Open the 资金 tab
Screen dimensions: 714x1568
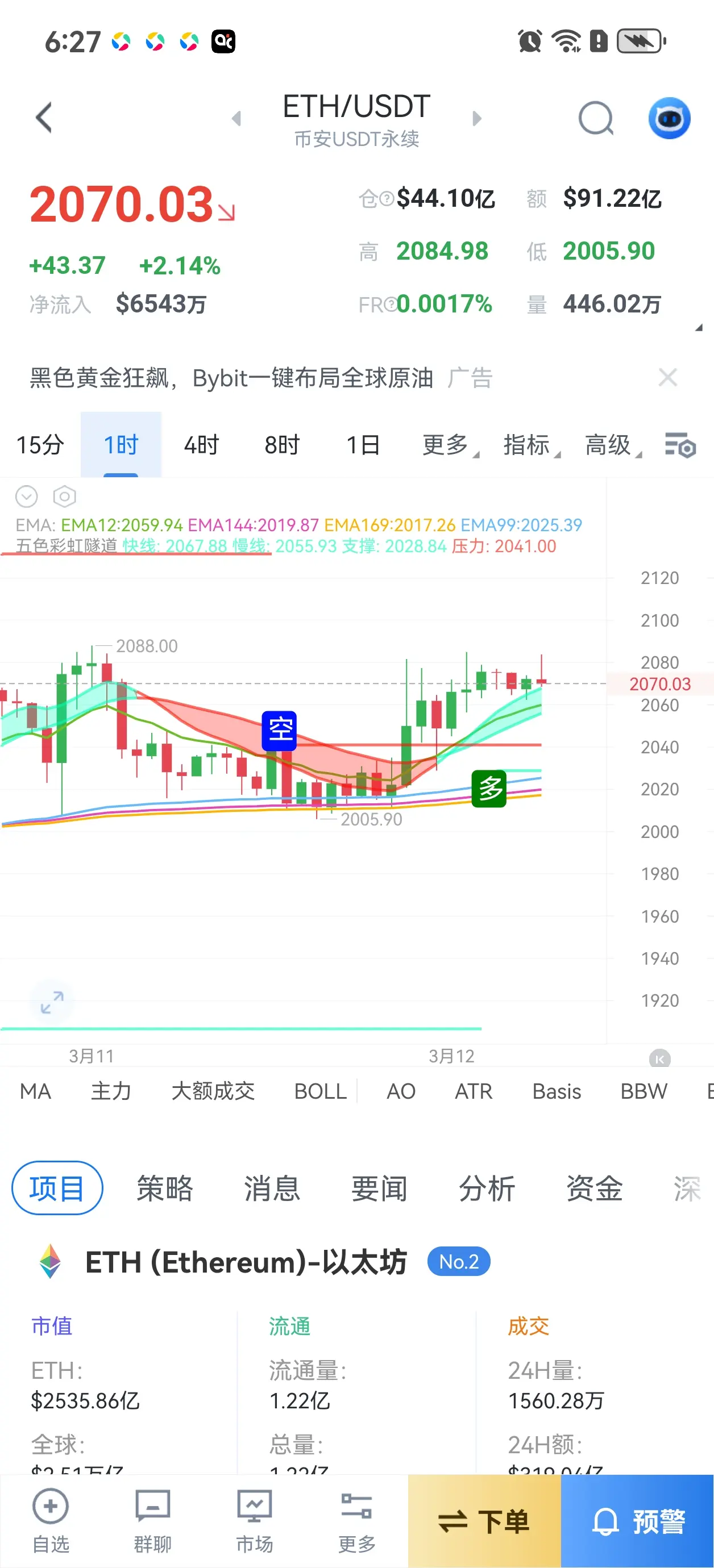click(594, 1188)
